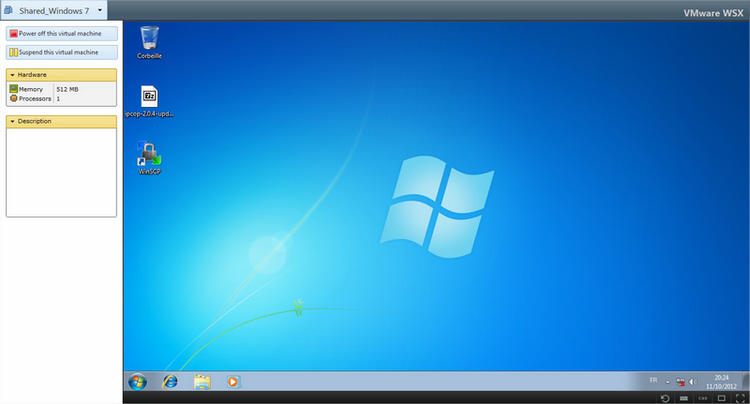
Task: Send Ctrl+Alt+Del via console toolbar icon
Action: pos(703,398)
